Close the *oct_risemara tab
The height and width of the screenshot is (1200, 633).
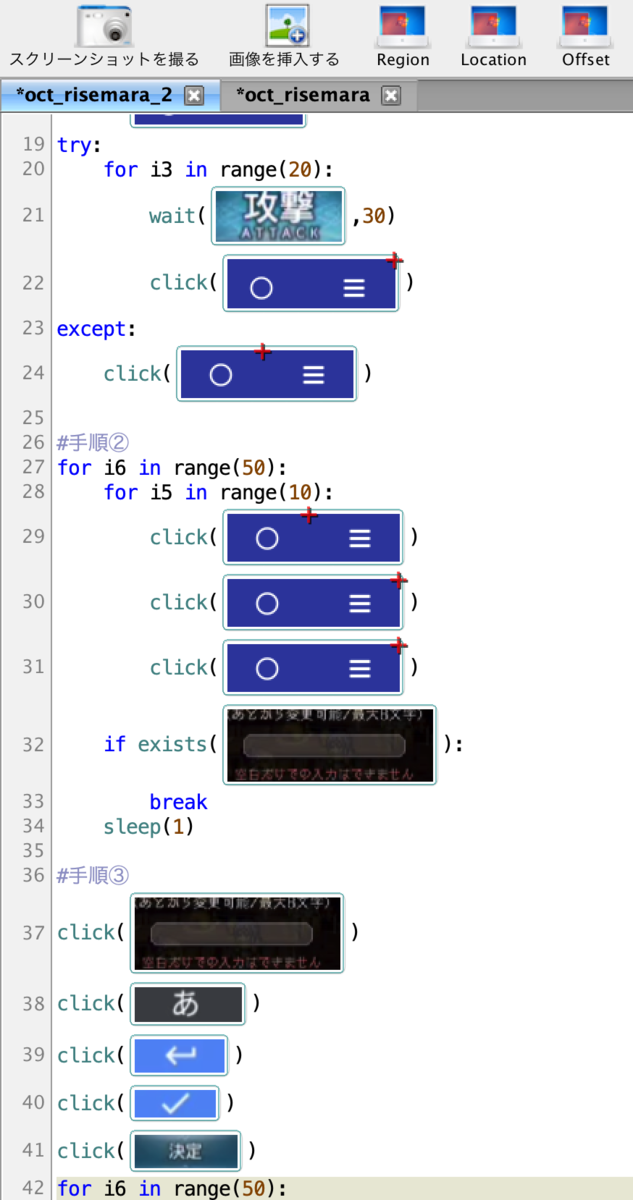point(392,96)
